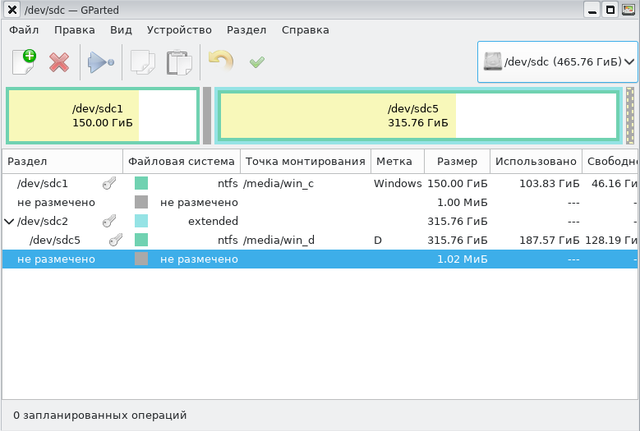Click the 187.57 ГиБ used value

[549, 240]
